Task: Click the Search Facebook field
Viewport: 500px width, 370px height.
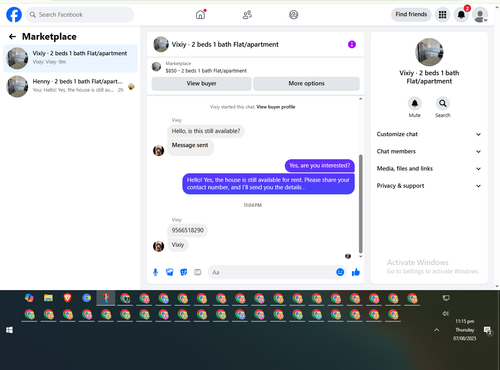Action: [80, 15]
